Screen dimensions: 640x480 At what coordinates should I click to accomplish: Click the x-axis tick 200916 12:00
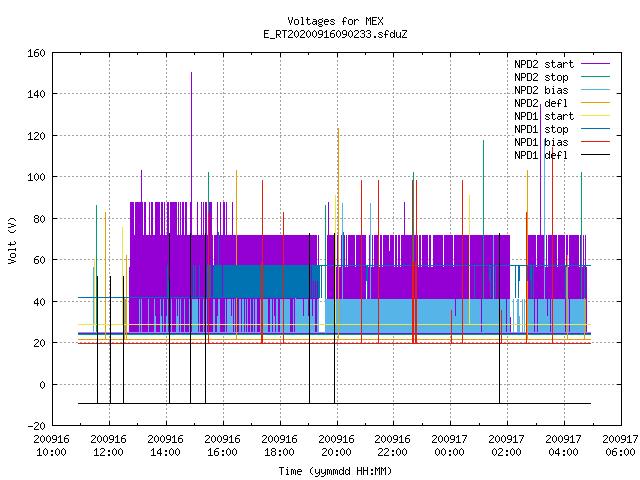109,446
